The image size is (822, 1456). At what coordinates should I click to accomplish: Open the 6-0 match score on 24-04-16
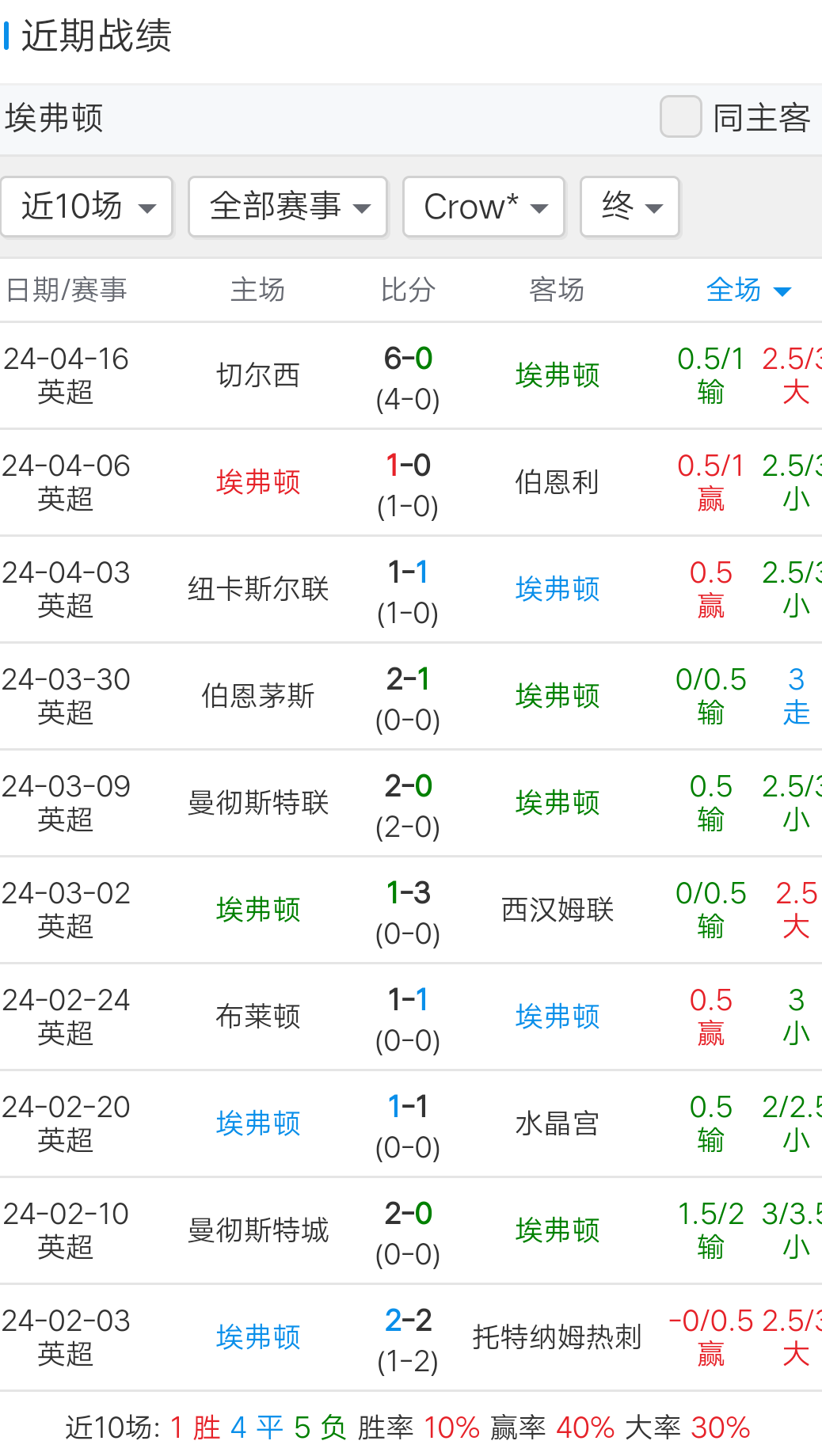pyautogui.click(x=408, y=359)
